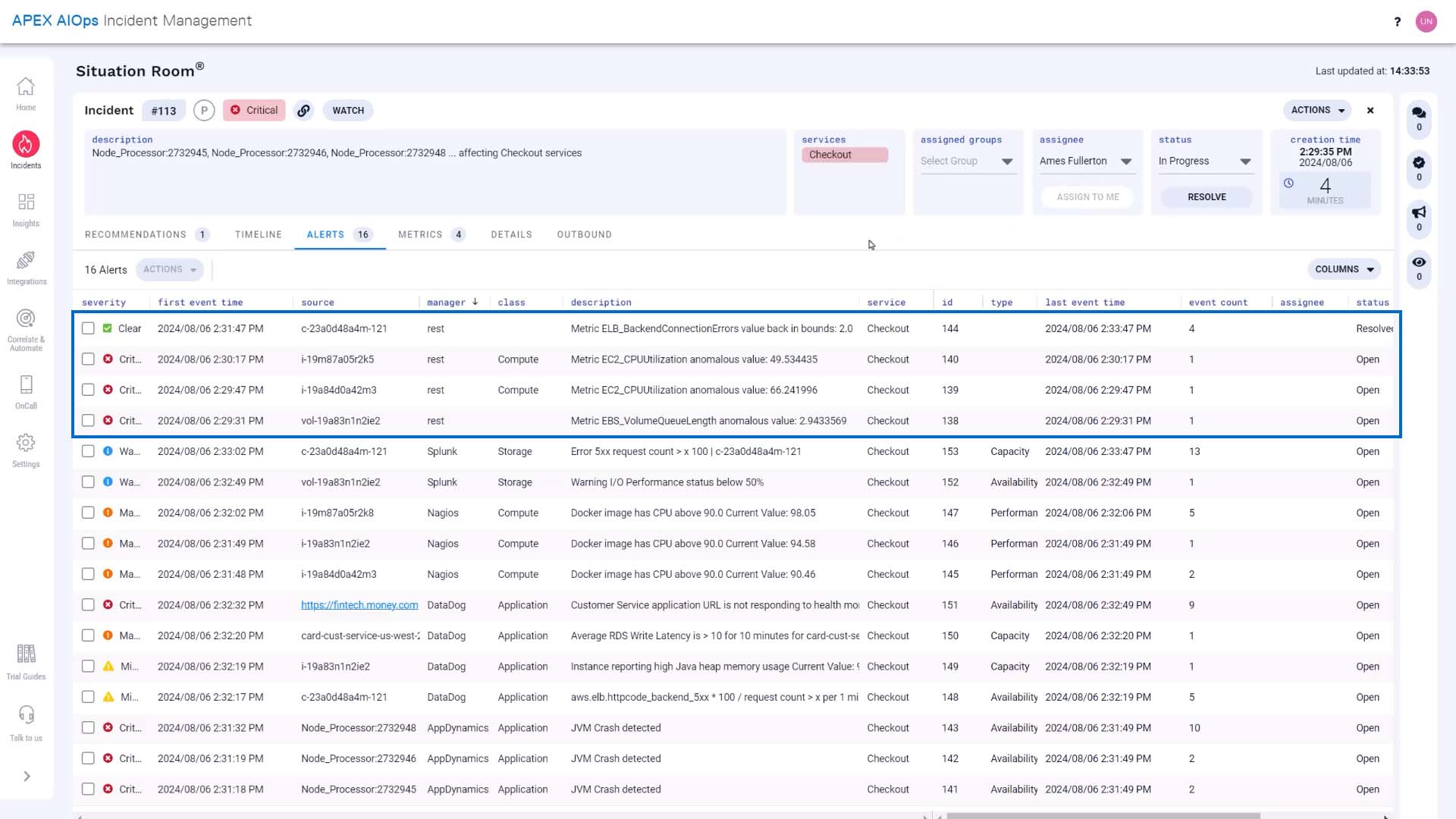This screenshot has height=819, width=1456.
Task: Close the incident with the X icon
Action: [1370, 110]
